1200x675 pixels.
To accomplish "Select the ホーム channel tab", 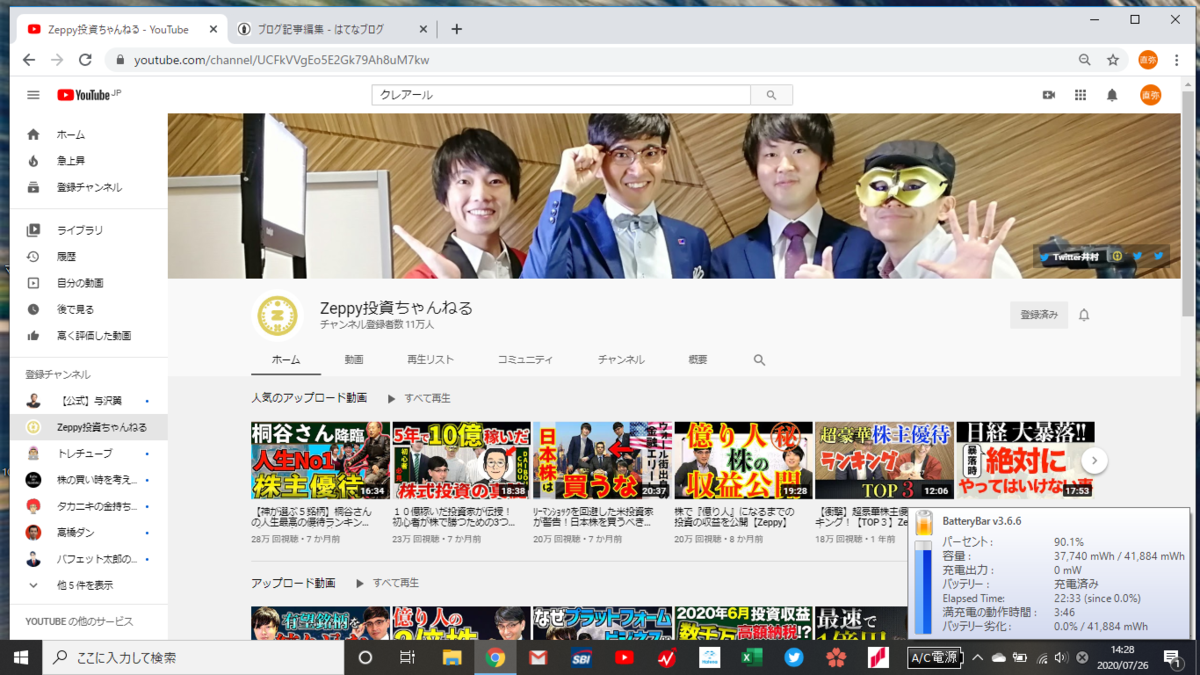I will (x=286, y=360).
